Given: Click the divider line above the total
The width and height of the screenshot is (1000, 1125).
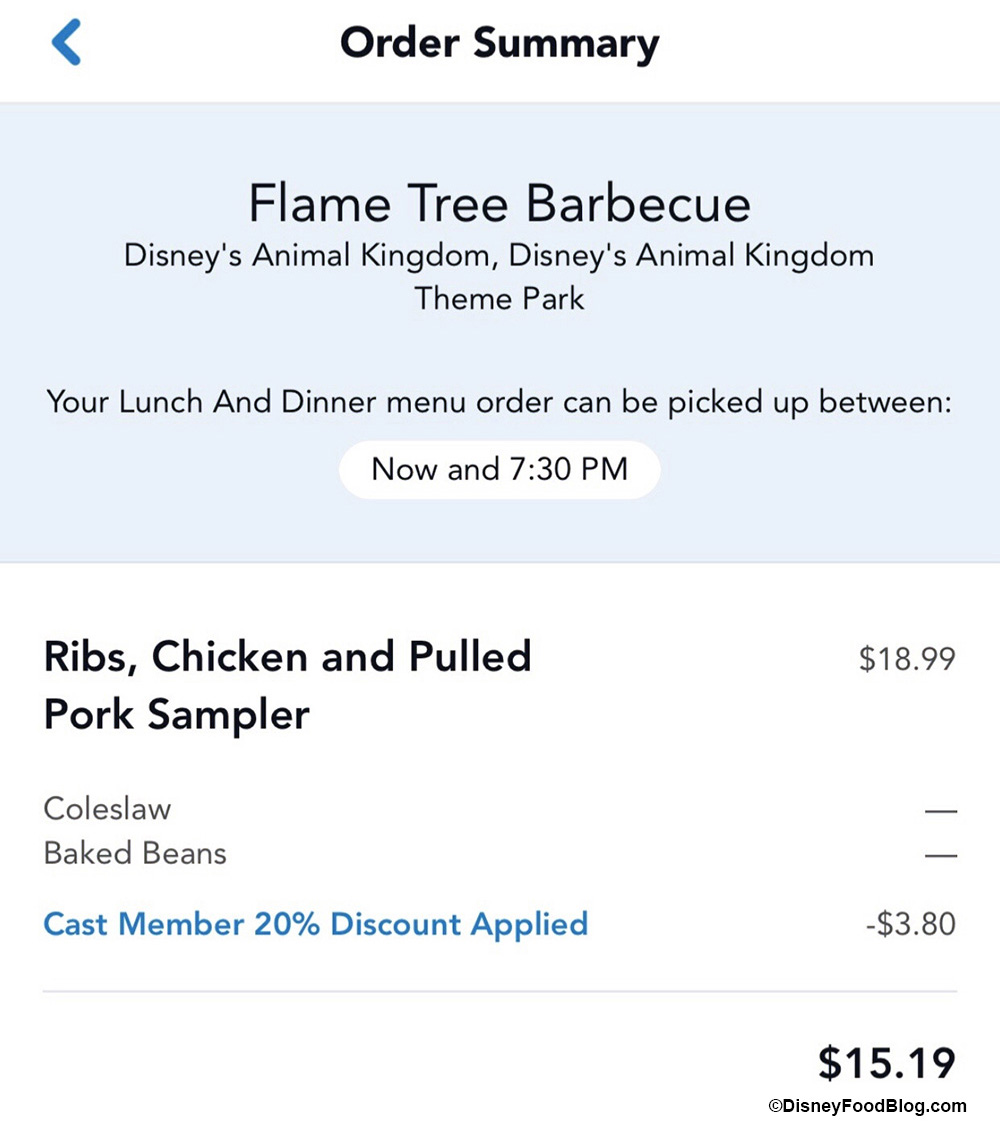Looking at the screenshot, I should pos(499,992).
